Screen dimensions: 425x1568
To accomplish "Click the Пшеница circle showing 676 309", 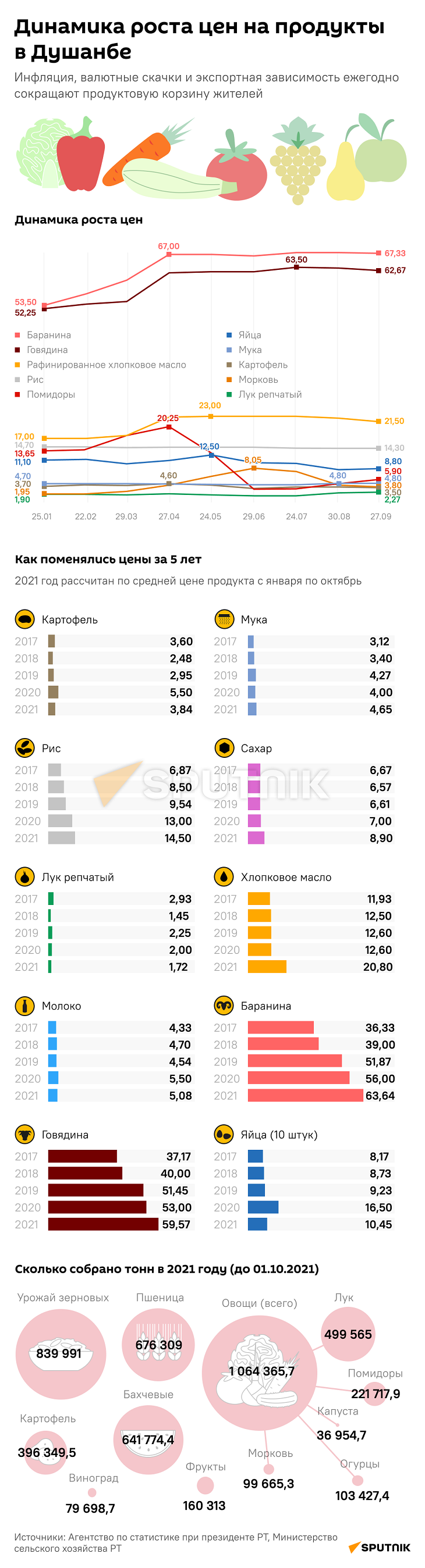I will click(x=159, y=1344).
